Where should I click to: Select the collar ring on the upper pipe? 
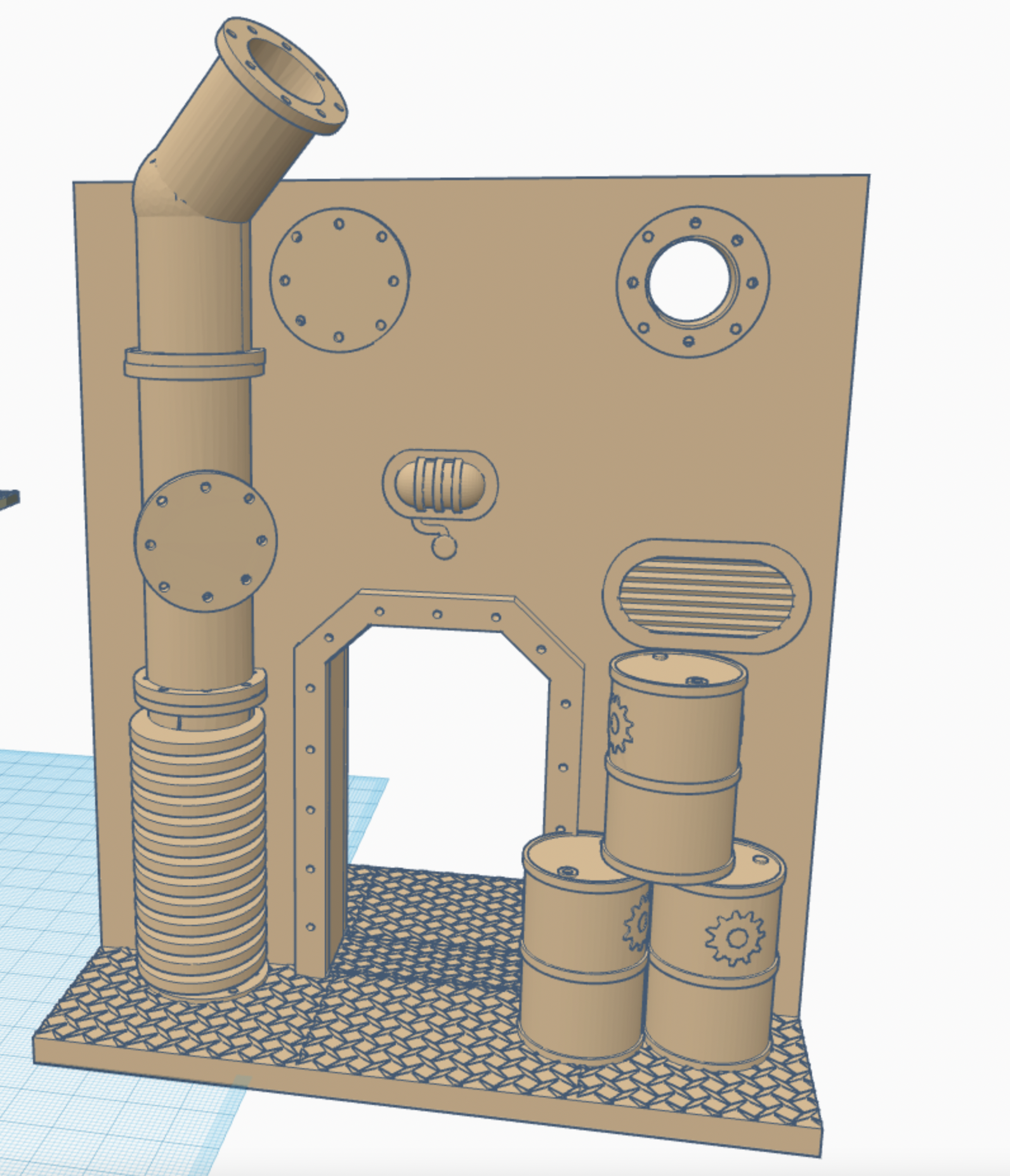[195, 363]
